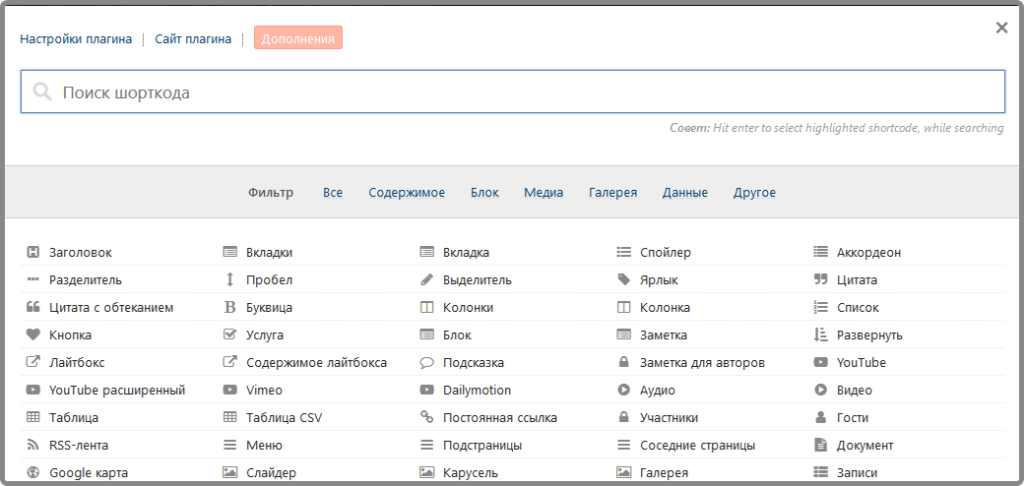1024x486 pixels.
Task: Click the Ярлык tag icon
Action: [624, 280]
